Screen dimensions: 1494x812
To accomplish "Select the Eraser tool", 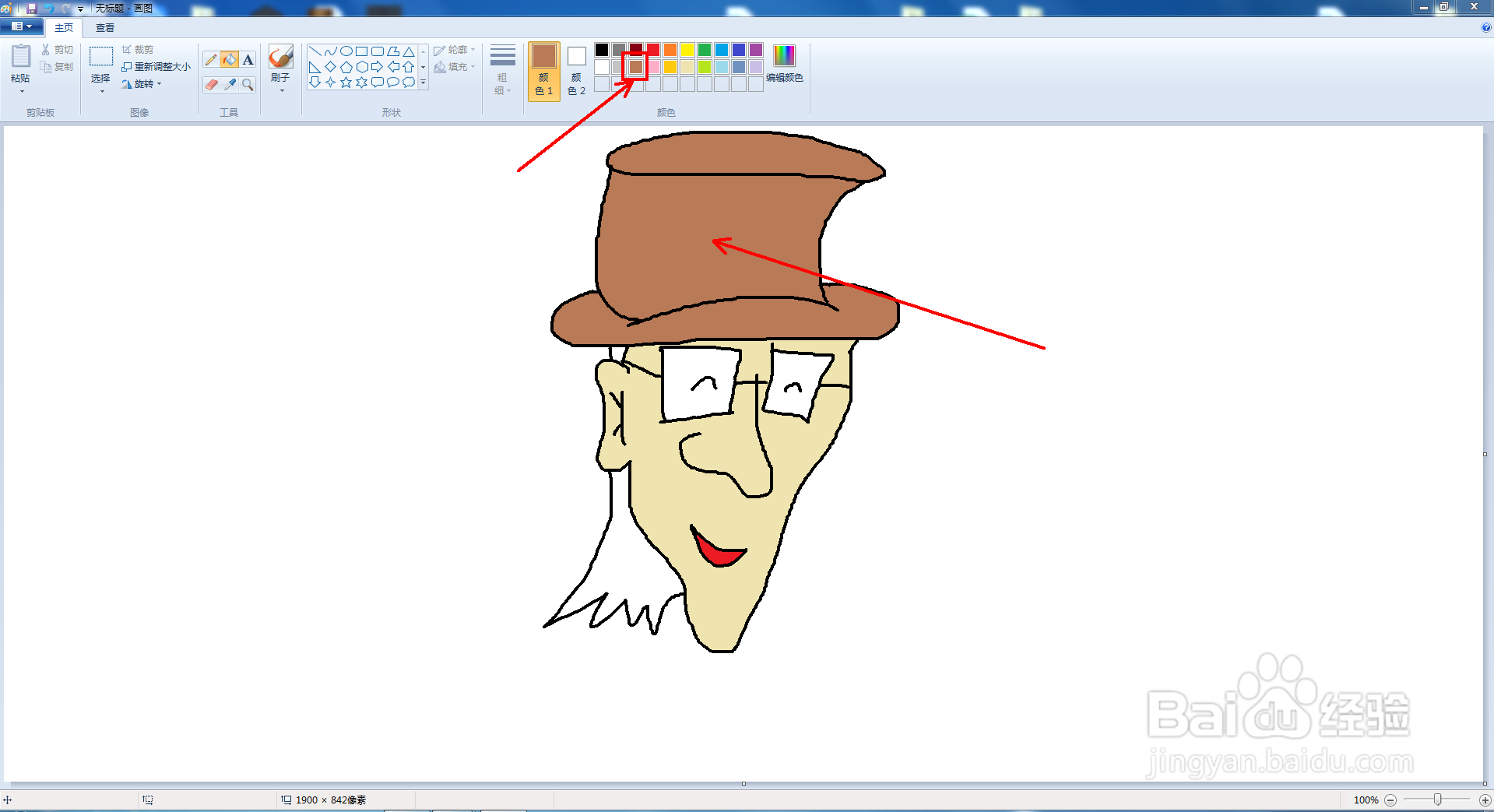I will (x=211, y=84).
